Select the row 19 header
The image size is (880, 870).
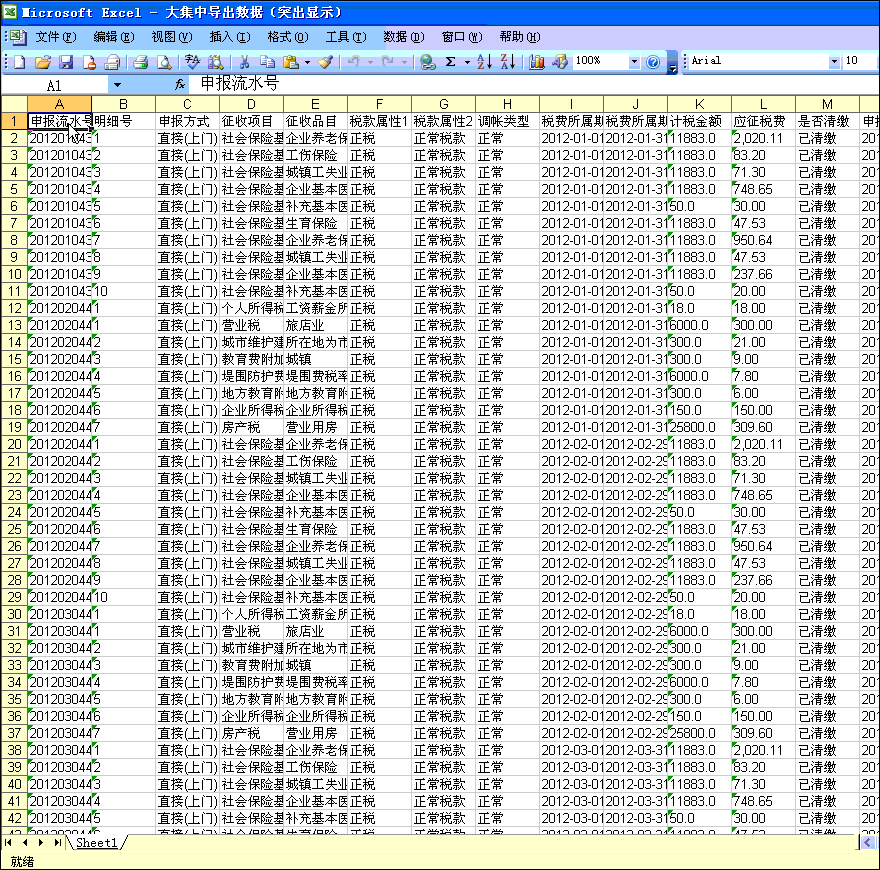pyautogui.click(x=14, y=427)
